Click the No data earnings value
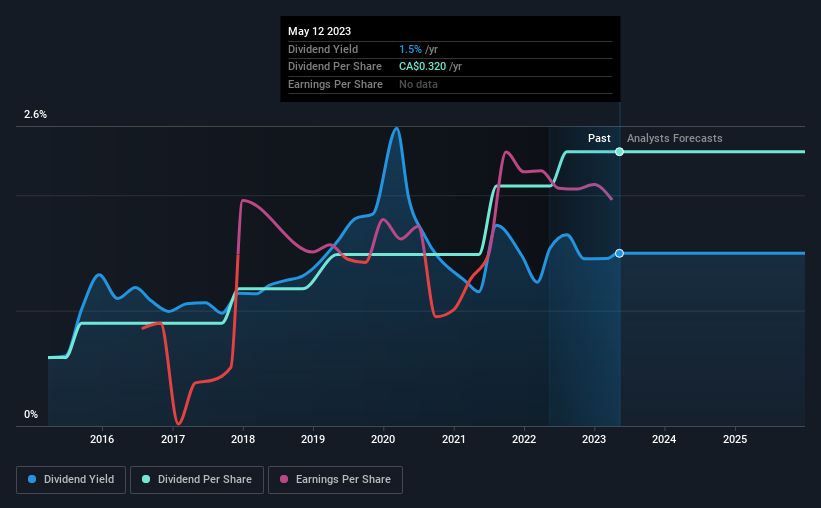 (418, 84)
